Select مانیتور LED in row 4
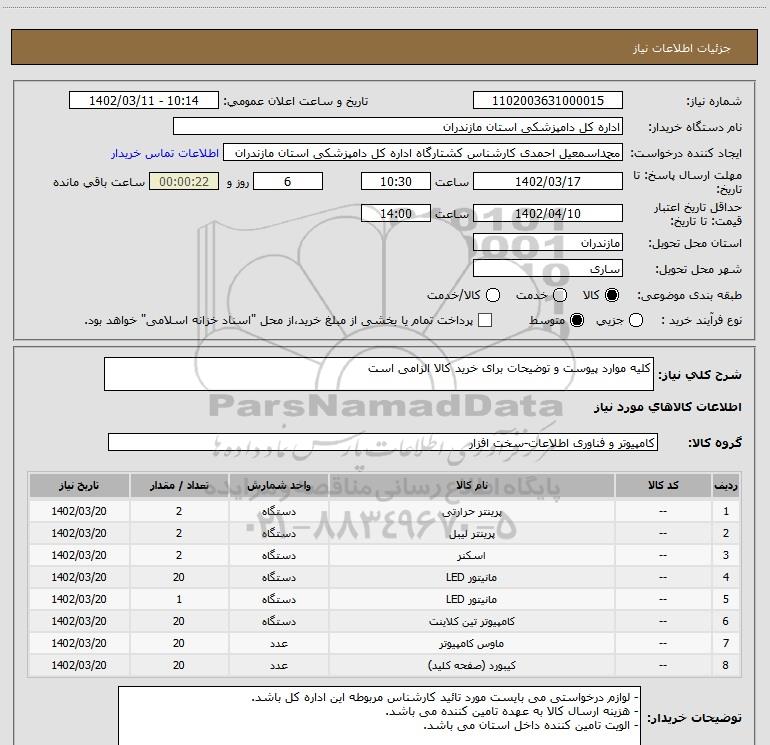 [471, 577]
